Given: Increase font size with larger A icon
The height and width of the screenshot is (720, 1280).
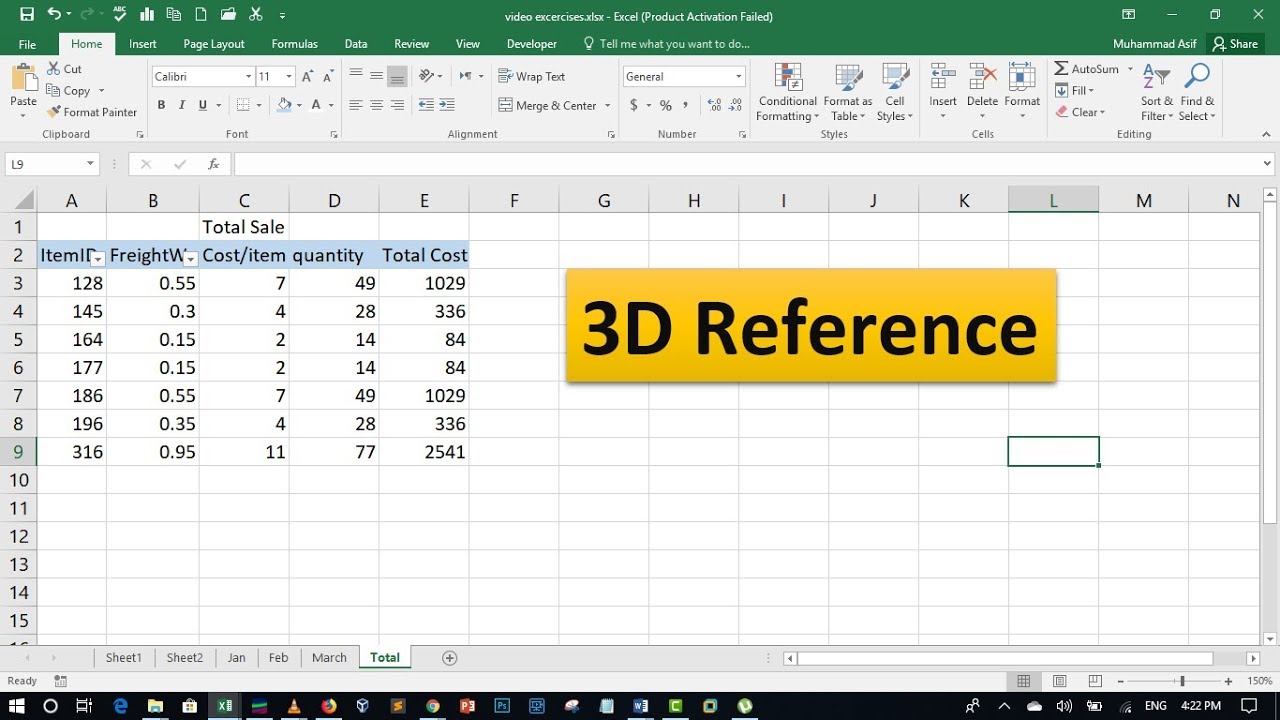Looking at the screenshot, I should (x=308, y=77).
